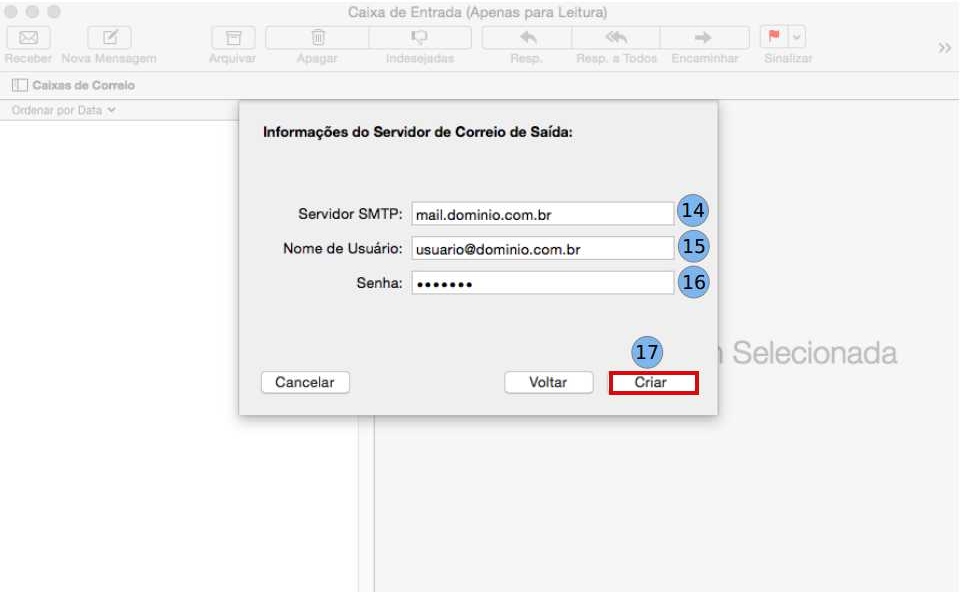
Task: Click the Arquivar archive box icon
Action: [233, 38]
